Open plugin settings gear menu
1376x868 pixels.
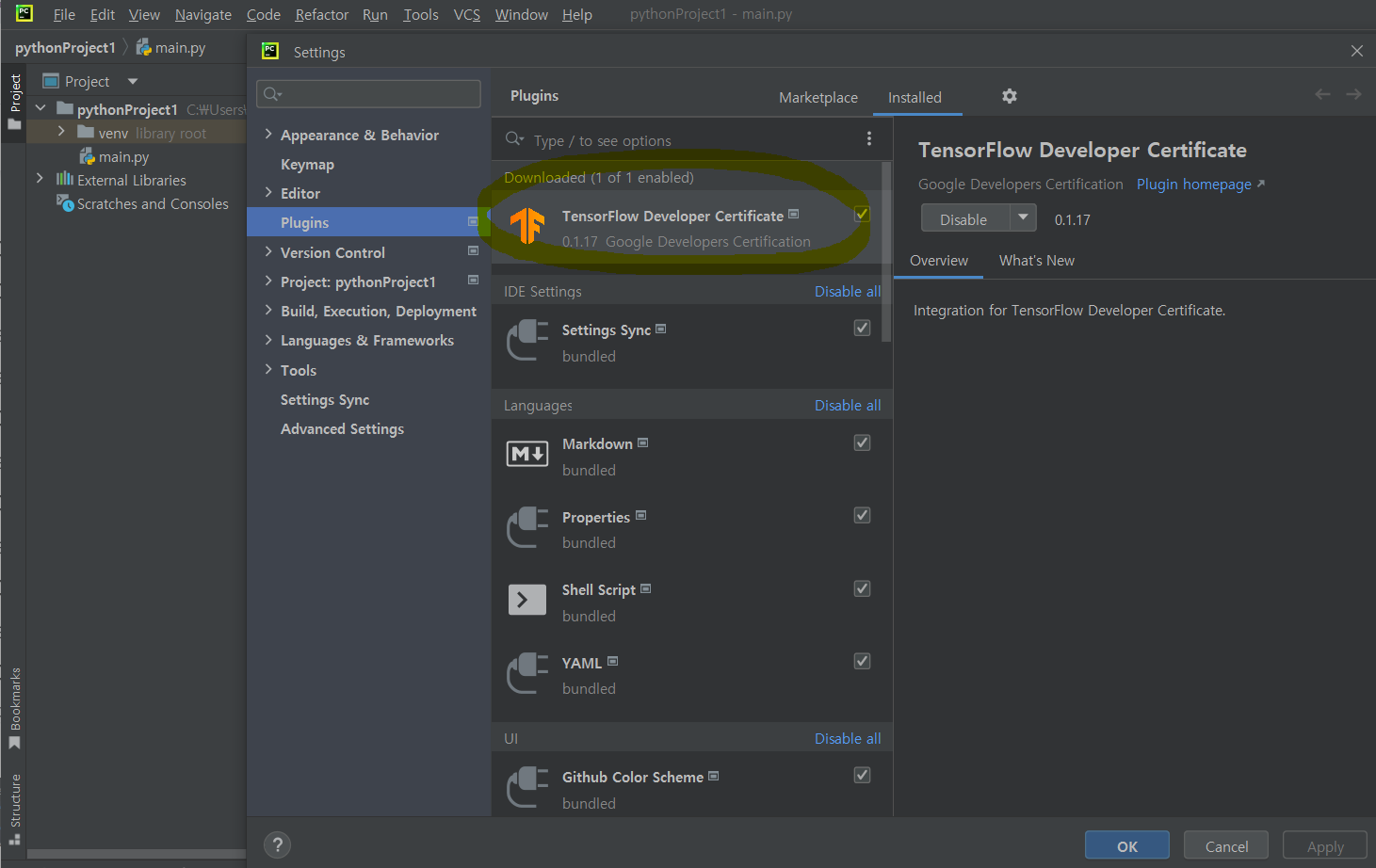tap(1009, 96)
